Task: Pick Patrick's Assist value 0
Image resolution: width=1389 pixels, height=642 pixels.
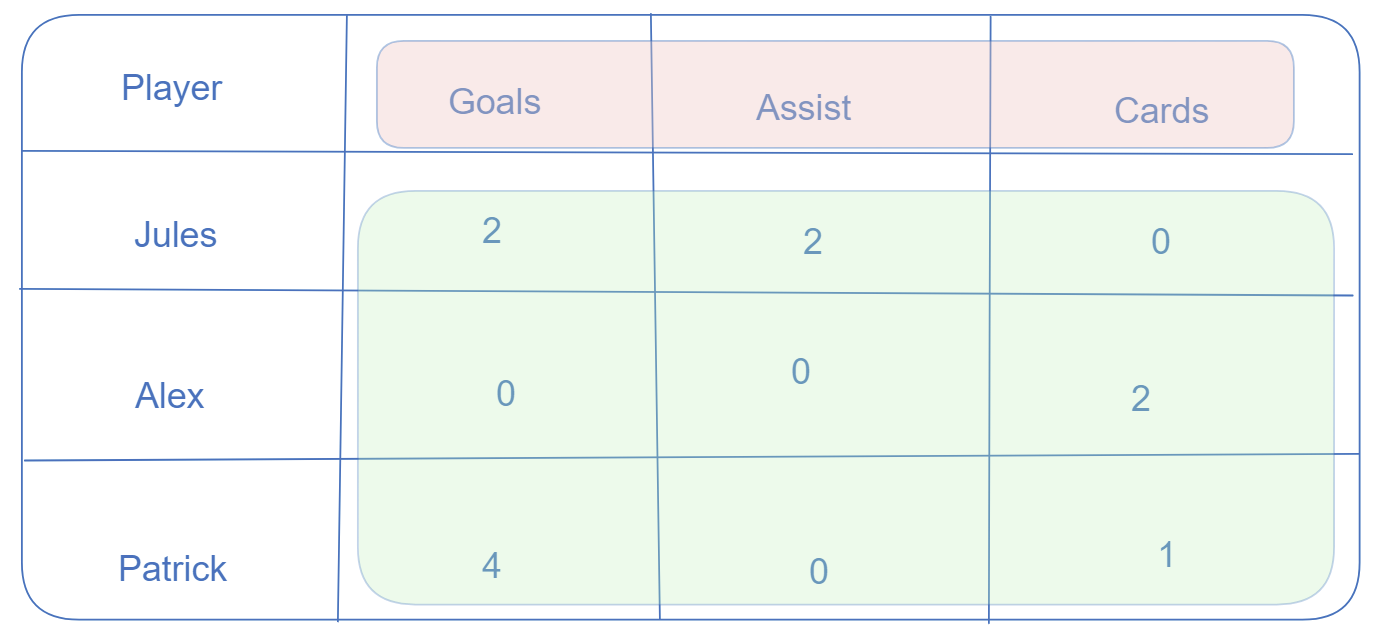Action: pyautogui.click(x=818, y=571)
